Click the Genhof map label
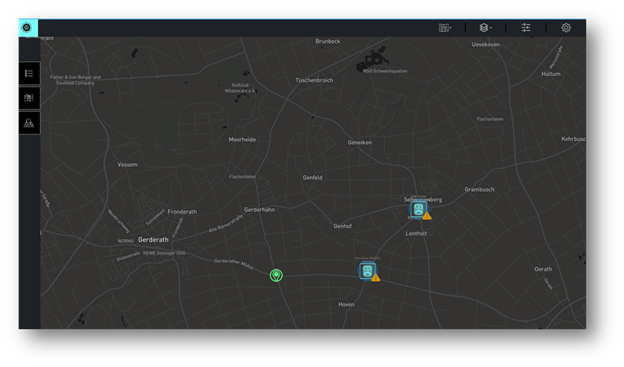This screenshot has width=624, height=367. pos(343,226)
